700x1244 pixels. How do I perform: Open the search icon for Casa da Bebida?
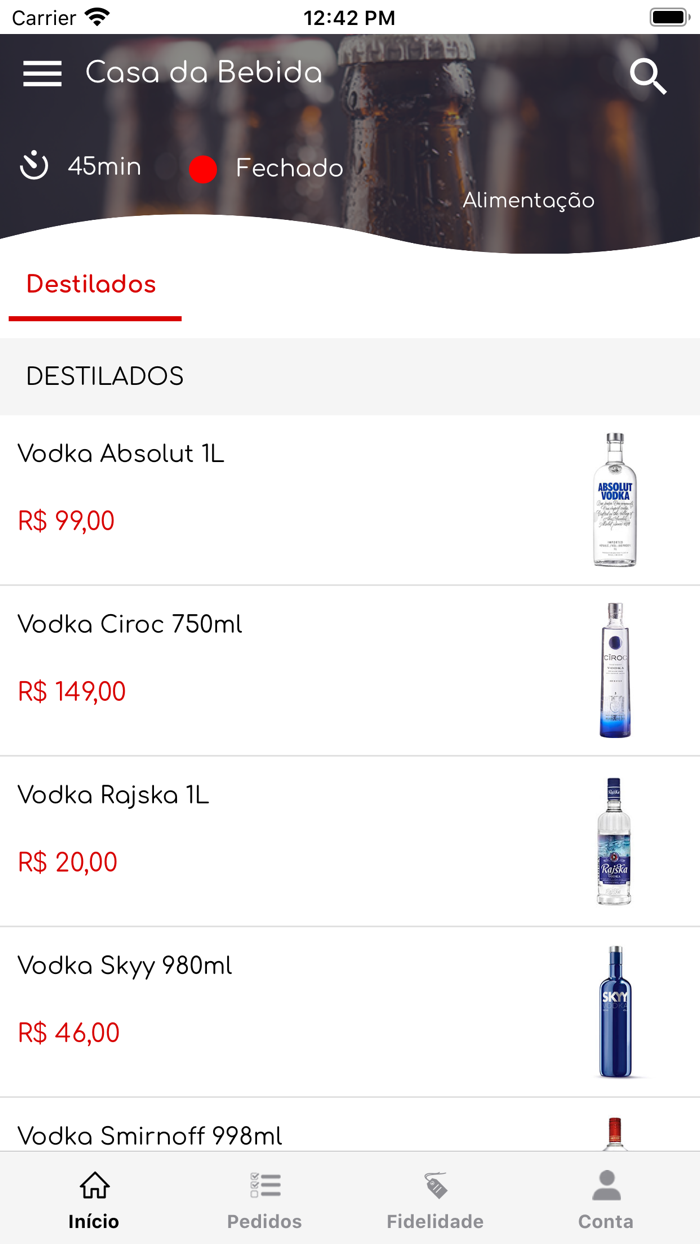pos(648,76)
